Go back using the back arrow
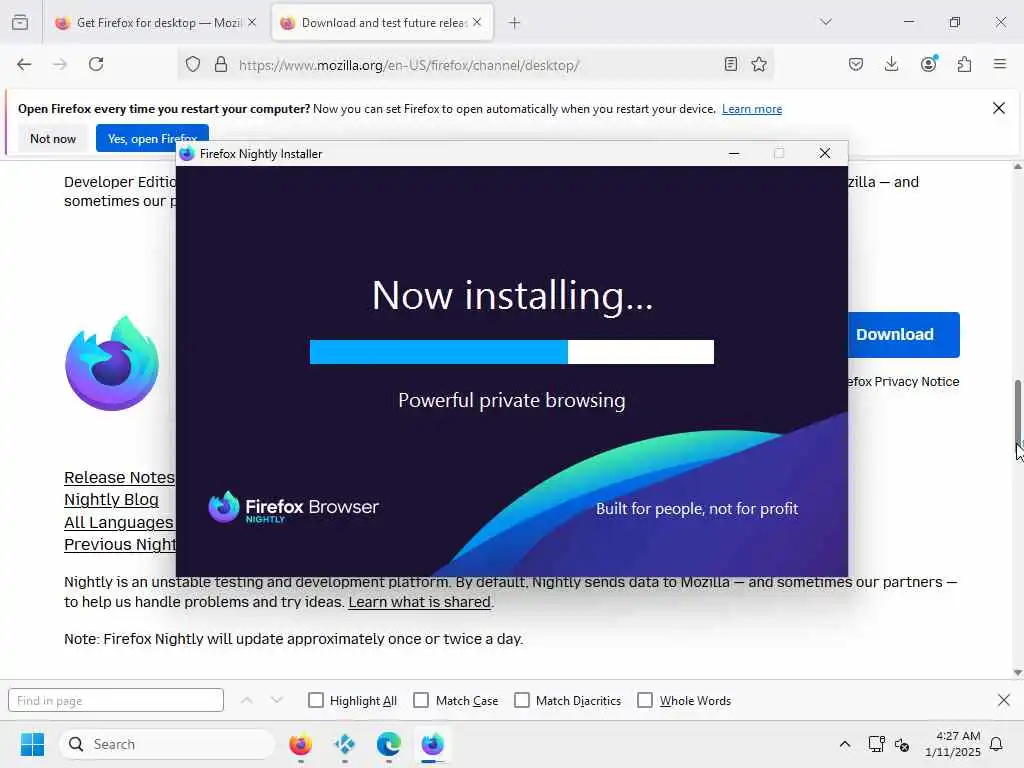Viewport: 1024px width, 768px height. coord(24,64)
